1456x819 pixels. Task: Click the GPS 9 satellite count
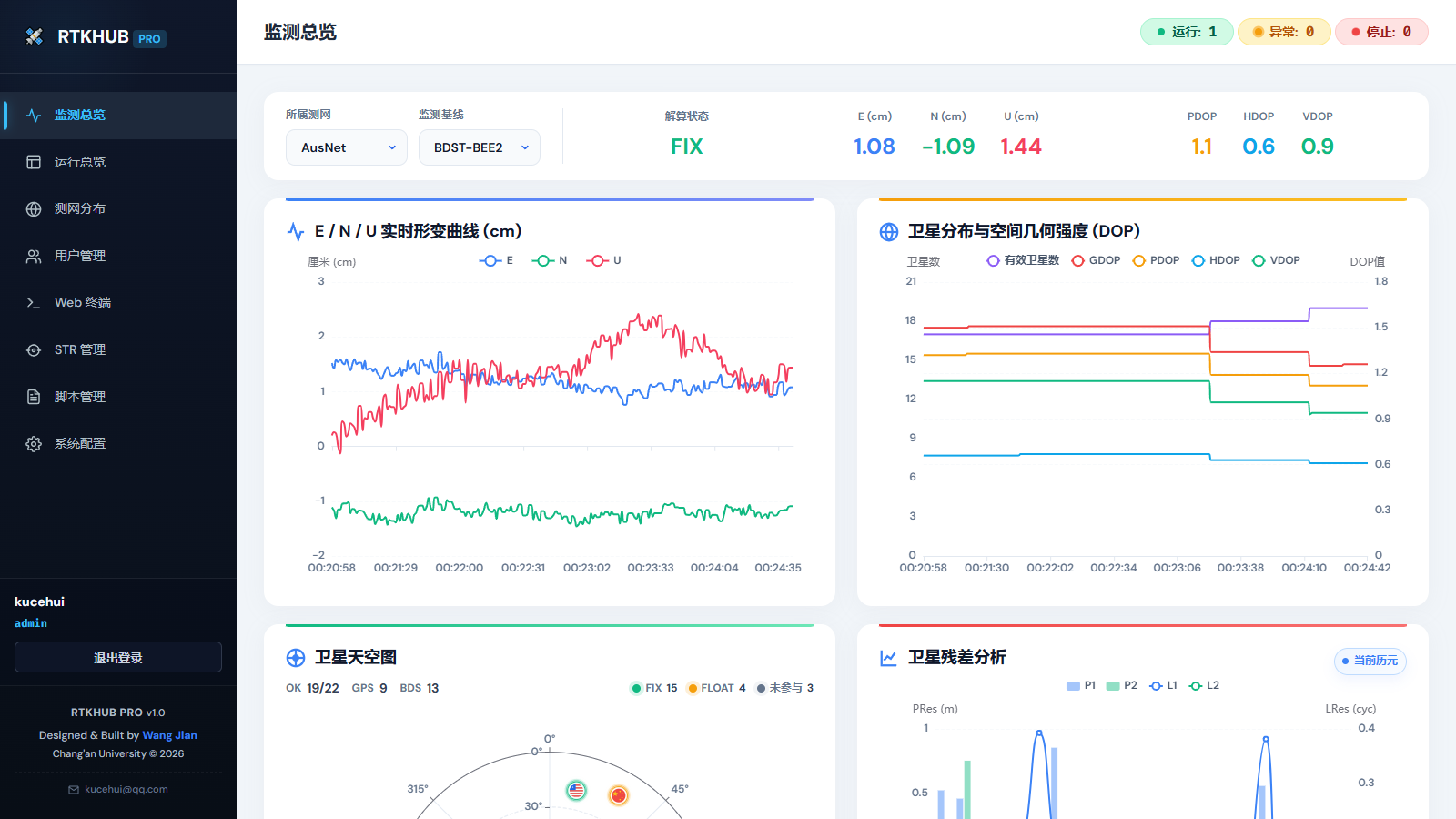[x=369, y=688]
